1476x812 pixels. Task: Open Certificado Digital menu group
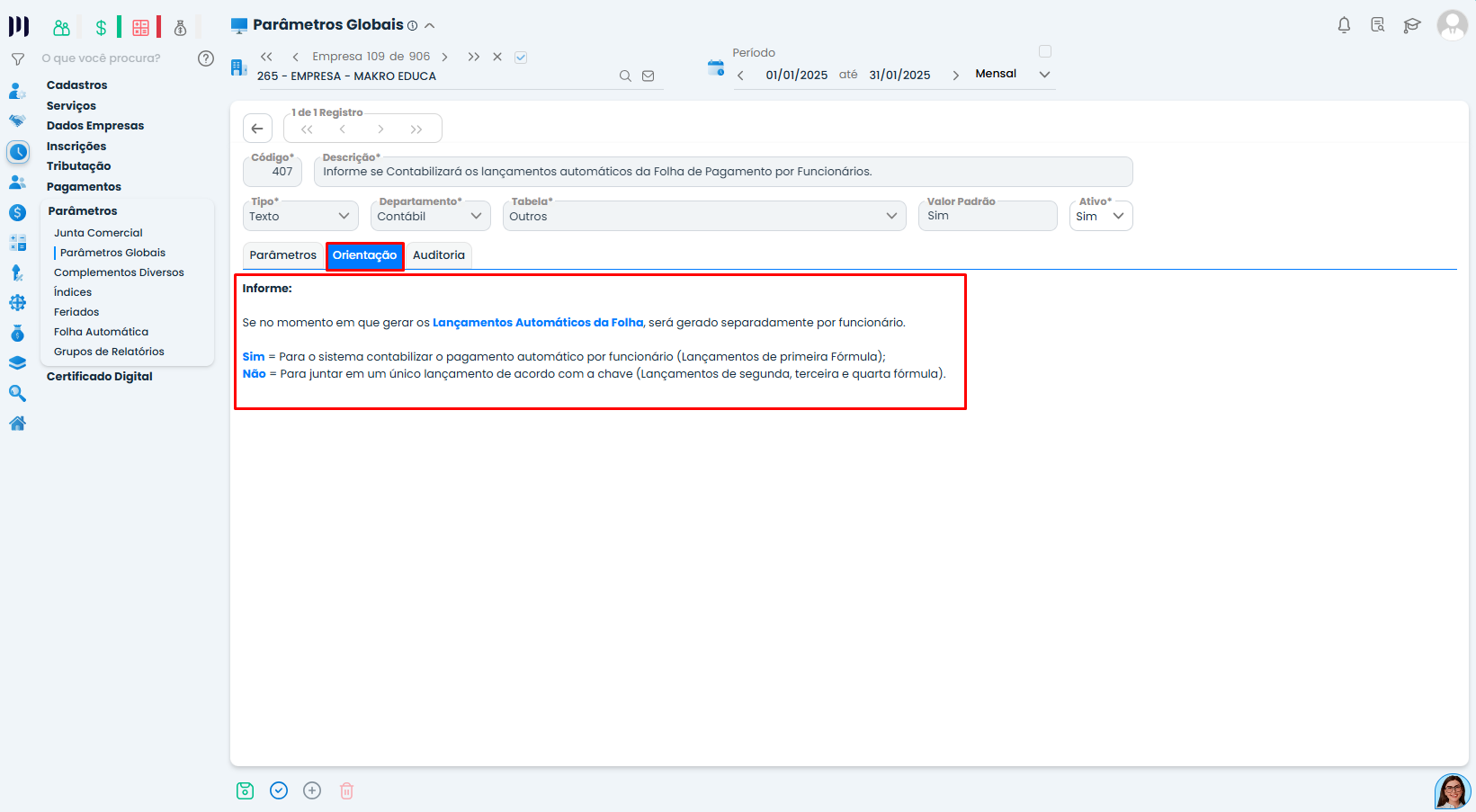[99, 376]
